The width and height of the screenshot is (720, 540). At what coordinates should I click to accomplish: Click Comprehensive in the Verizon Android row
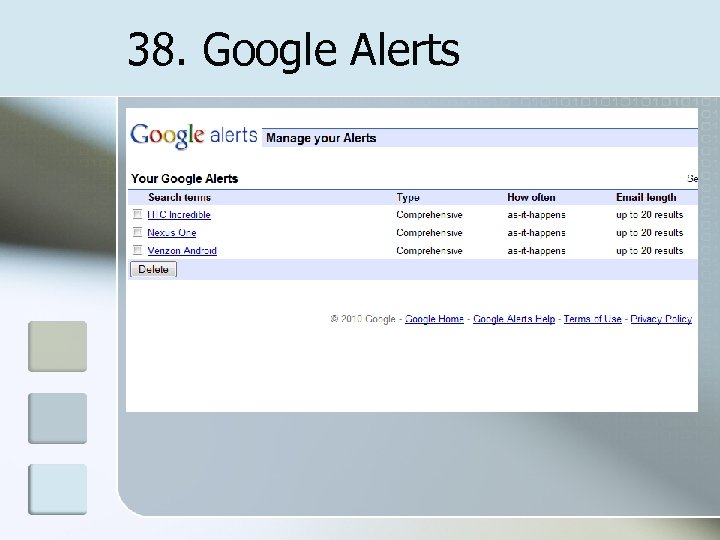tap(429, 251)
